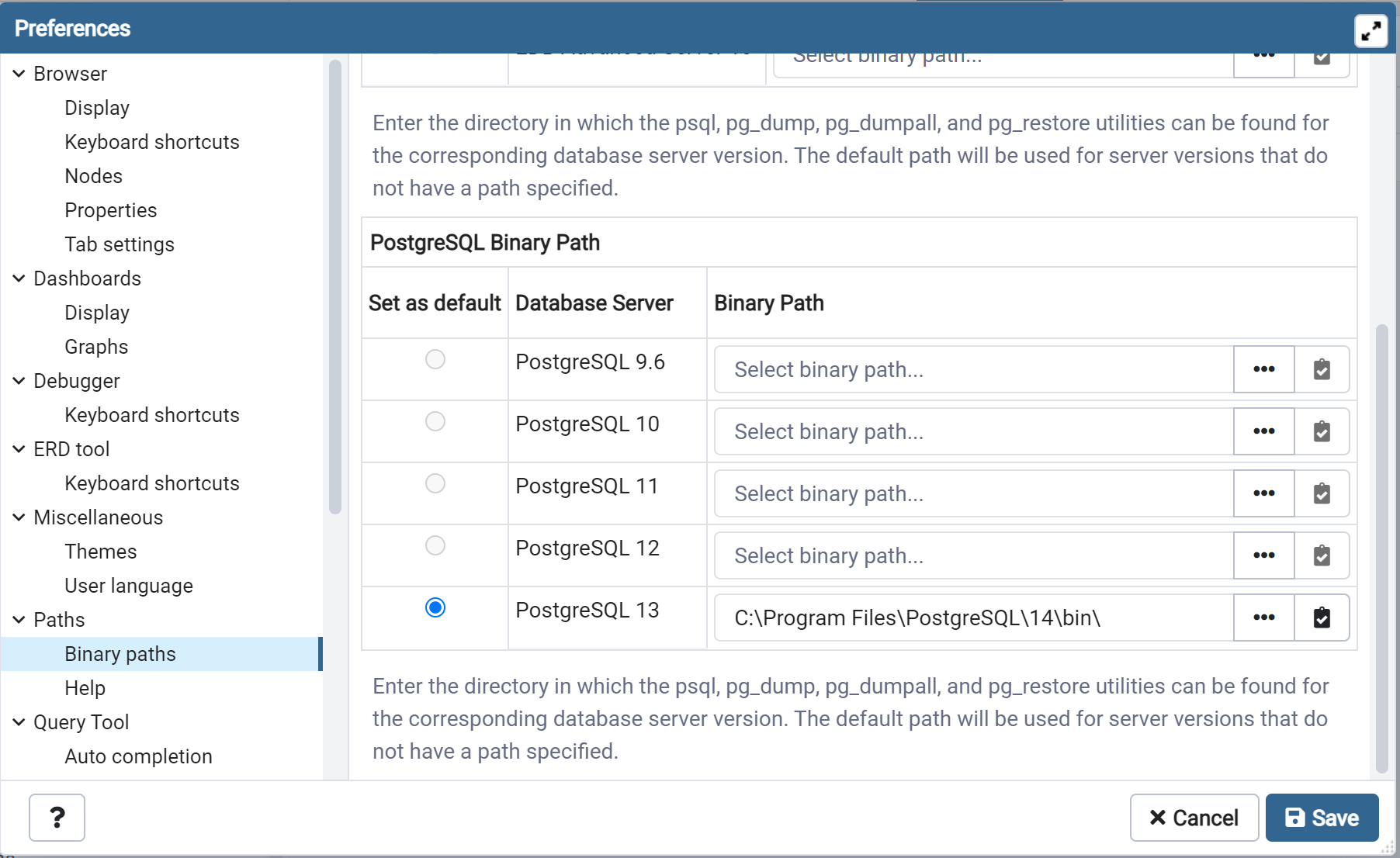Cancel the Preferences dialog
The image size is (1400, 858).
[1194, 818]
